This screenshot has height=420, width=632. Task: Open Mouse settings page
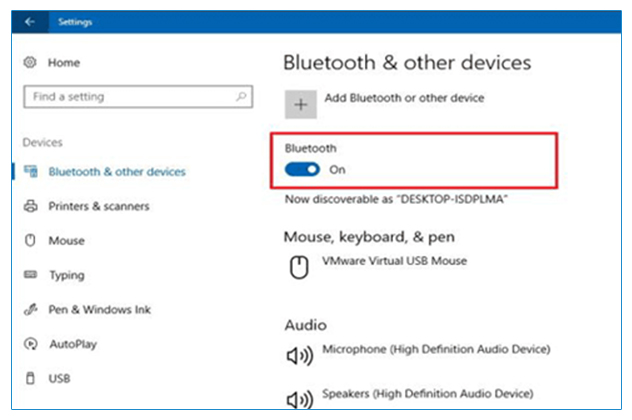[67, 241]
